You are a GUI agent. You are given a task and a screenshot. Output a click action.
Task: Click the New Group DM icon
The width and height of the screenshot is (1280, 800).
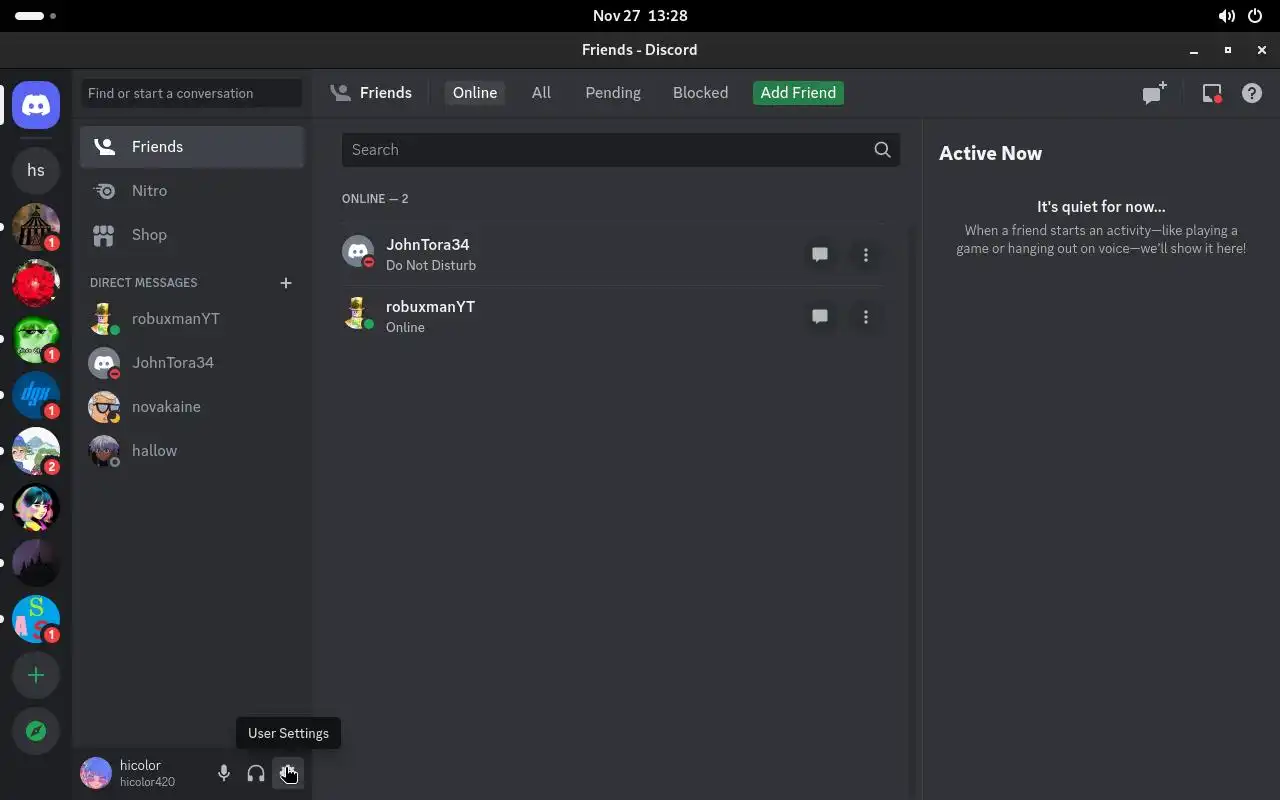pos(1155,93)
